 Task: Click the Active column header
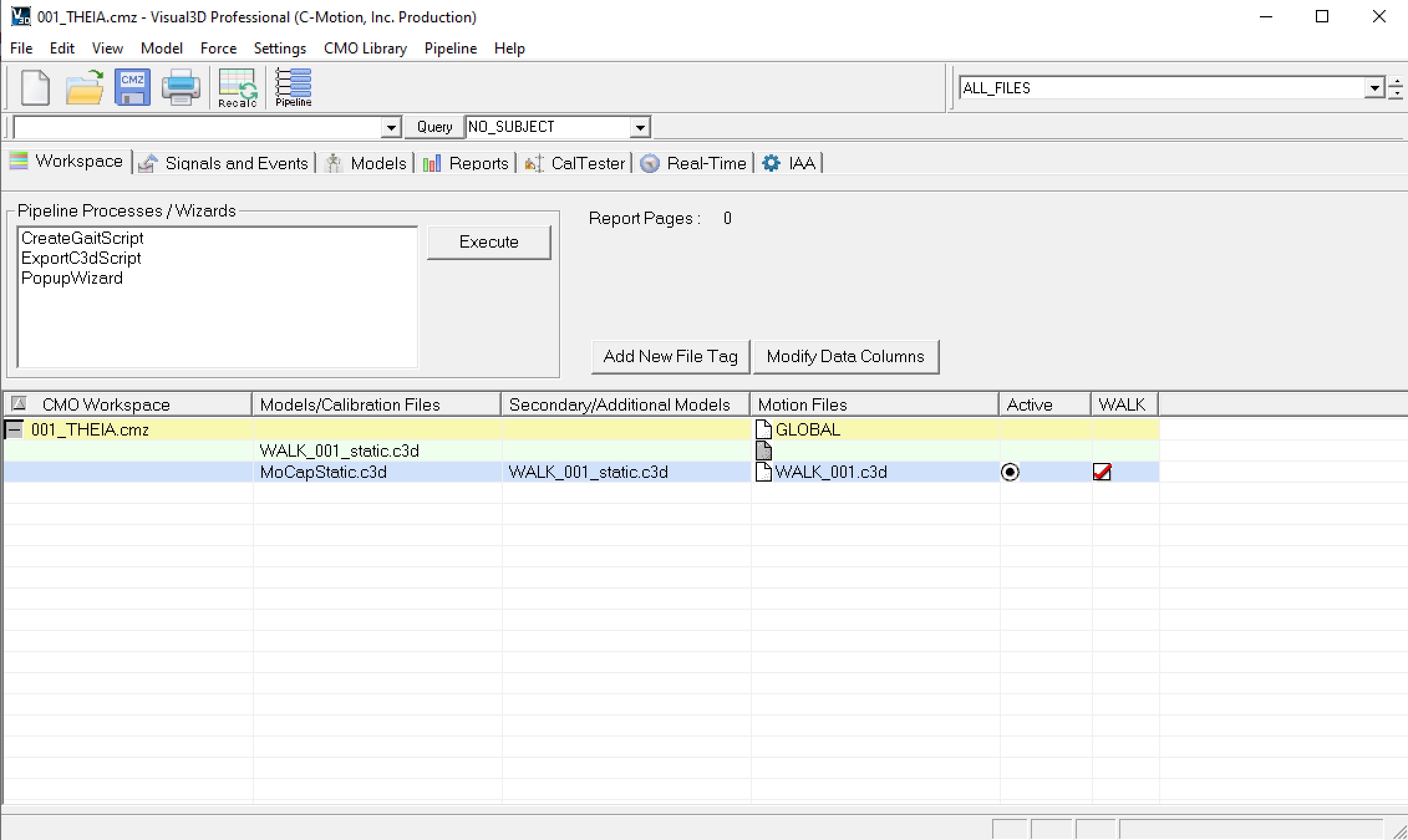pos(1045,404)
